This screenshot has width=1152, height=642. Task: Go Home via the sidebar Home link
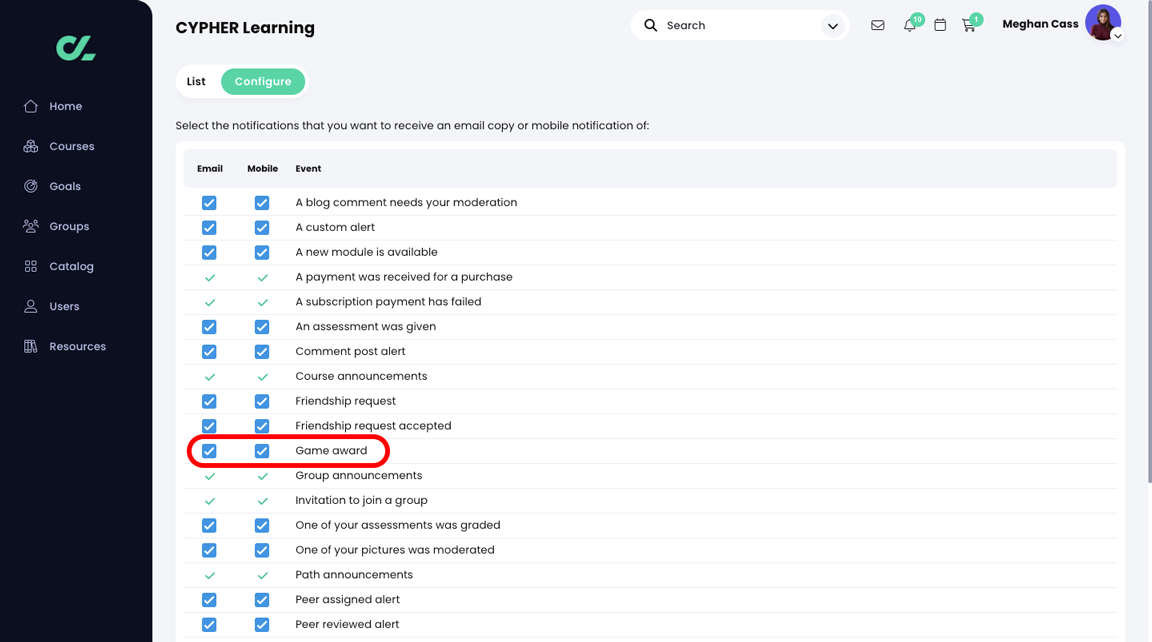pos(65,106)
